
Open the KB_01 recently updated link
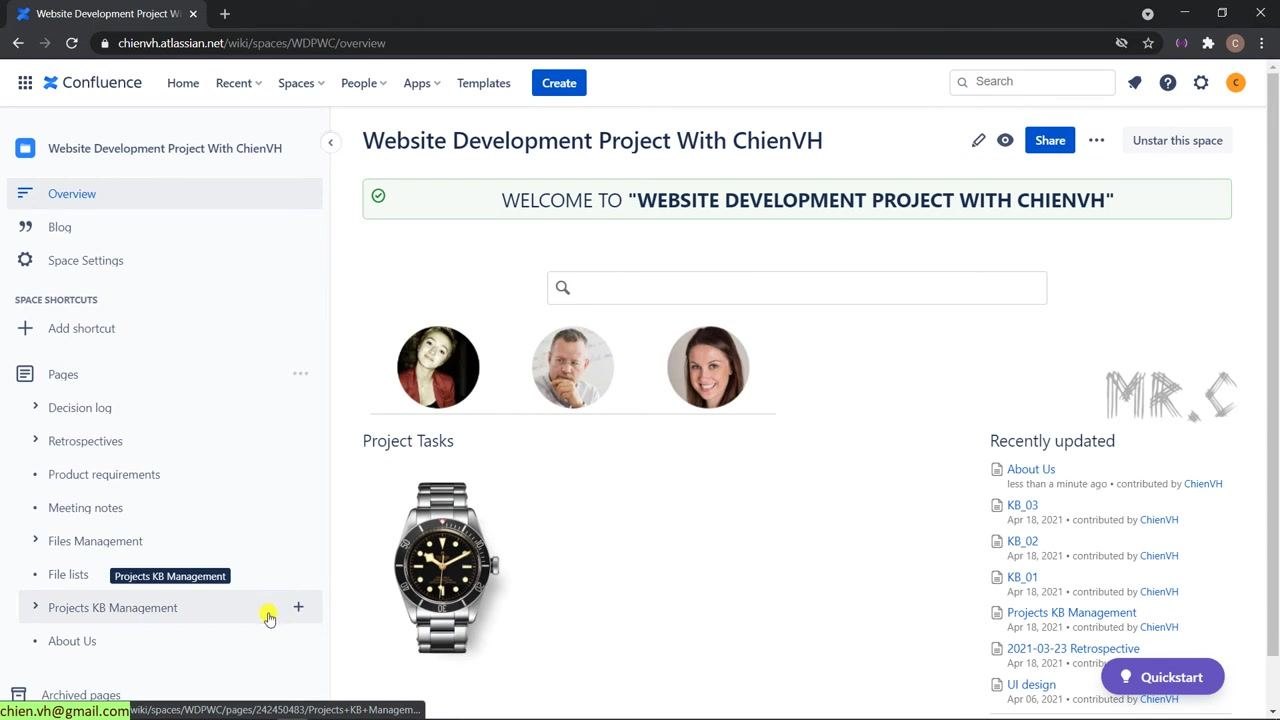(1022, 577)
